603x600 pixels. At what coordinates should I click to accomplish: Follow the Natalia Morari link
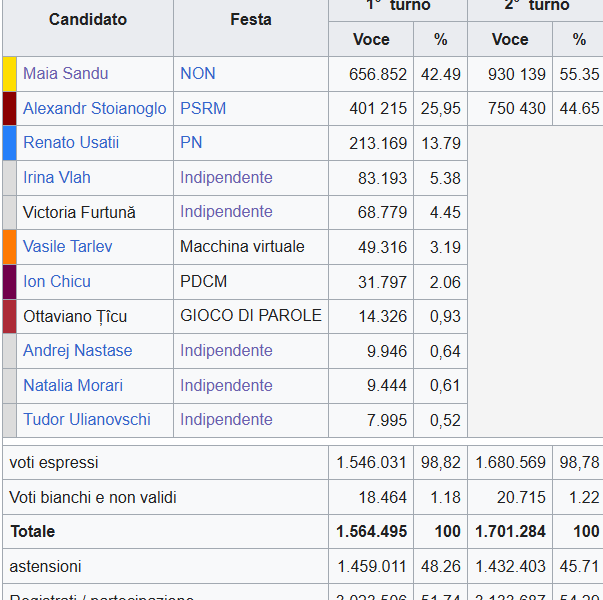(73, 386)
